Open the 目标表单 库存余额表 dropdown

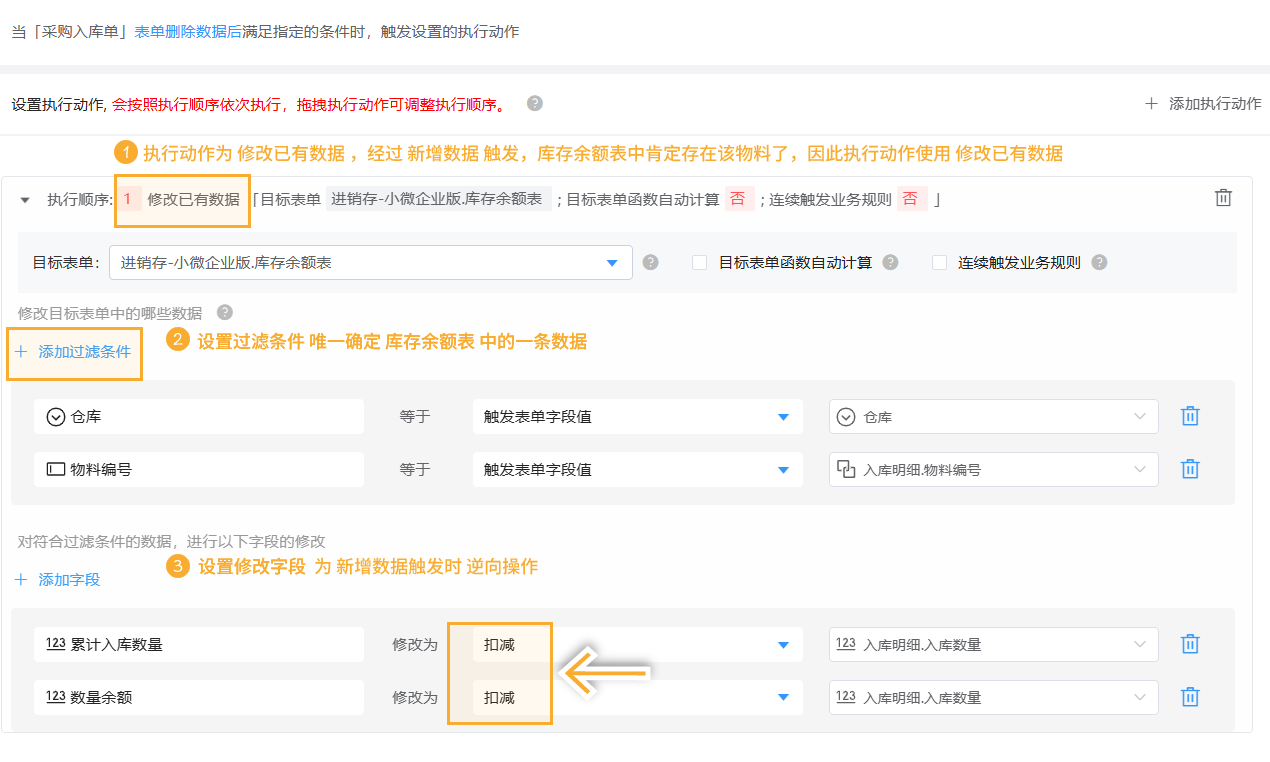pyautogui.click(x=612, y=263)
